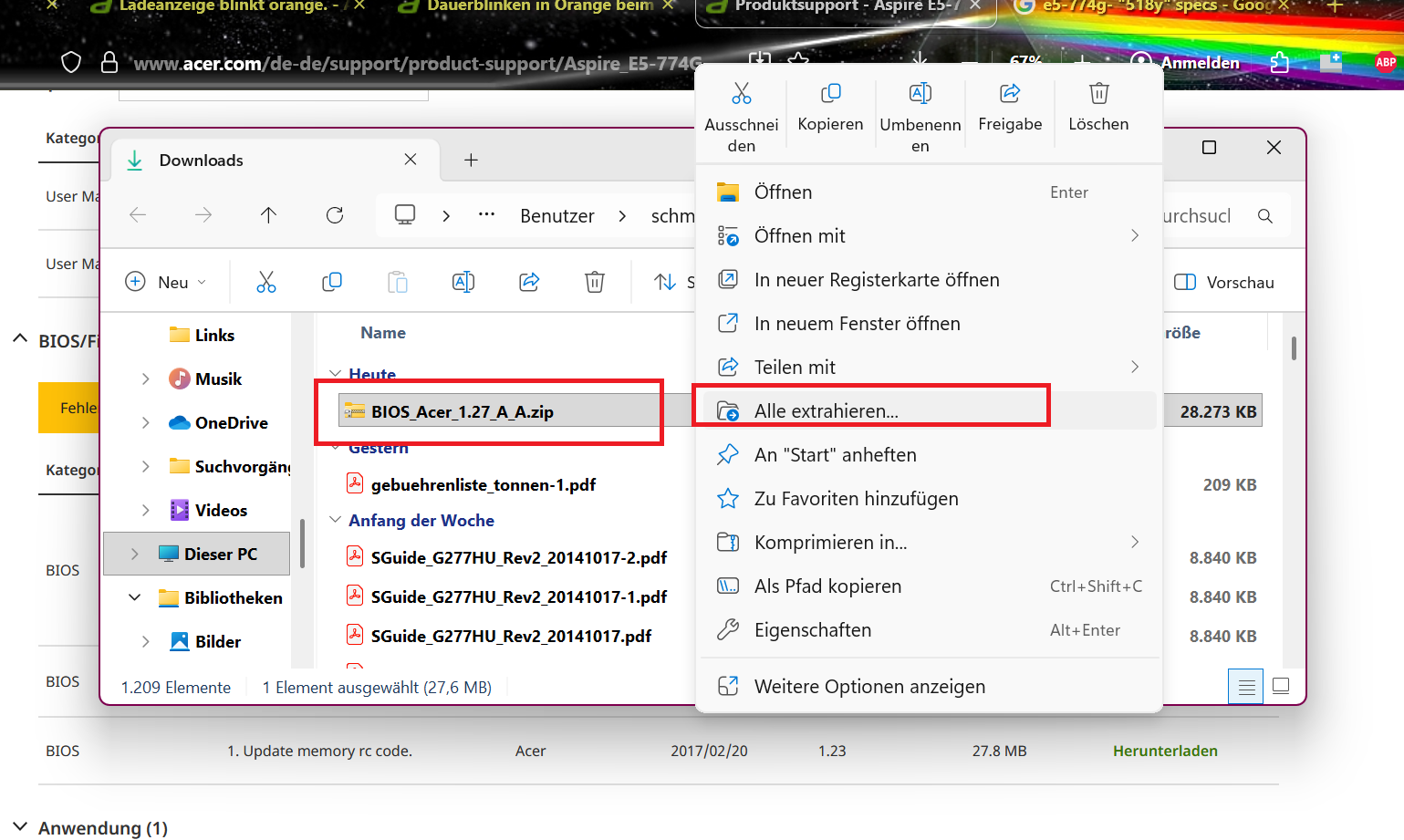
Task: Click the browser address bar URL
Action: pyautogui.click(x=418, y=64)
